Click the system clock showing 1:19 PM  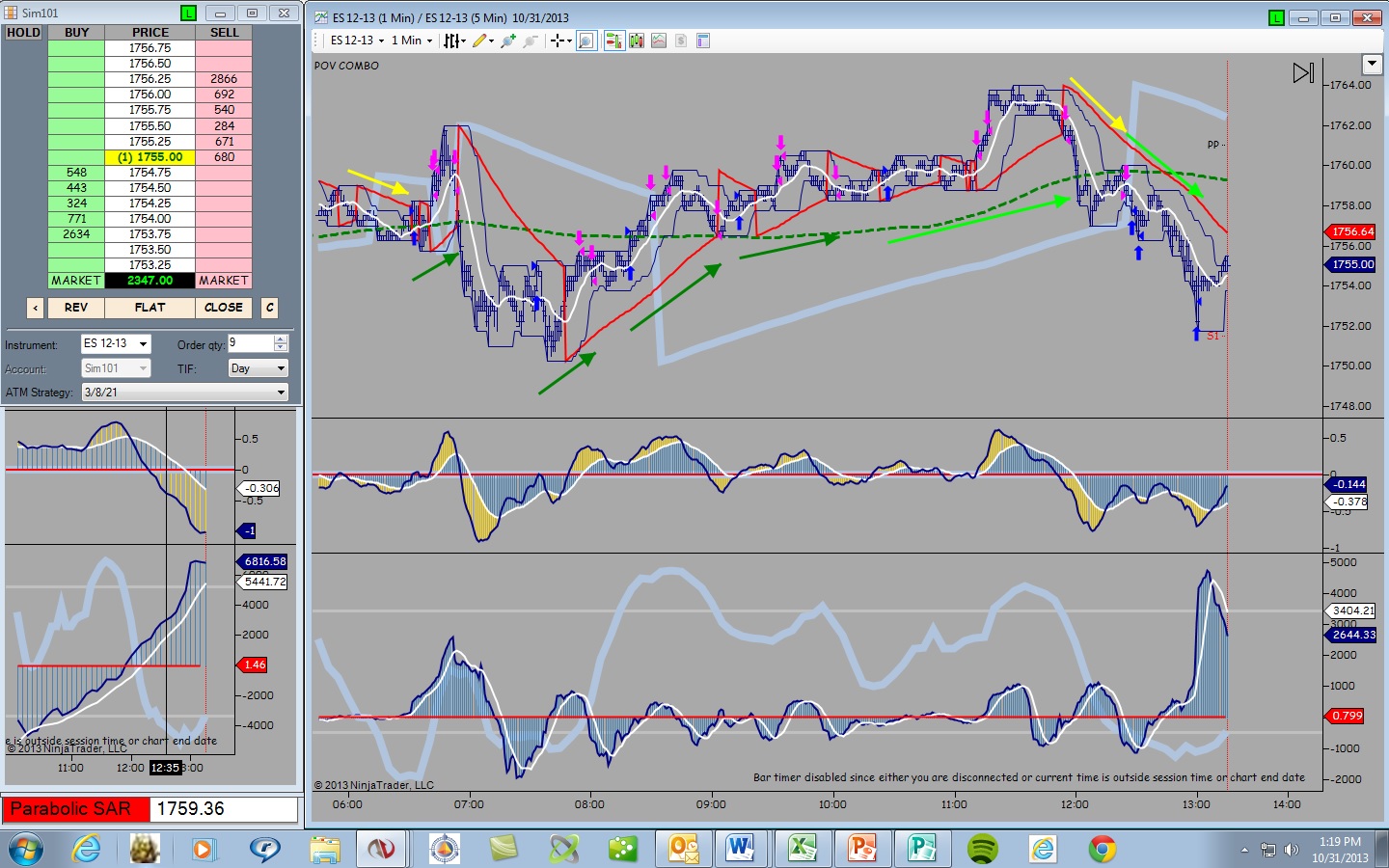click(1340, 842)
